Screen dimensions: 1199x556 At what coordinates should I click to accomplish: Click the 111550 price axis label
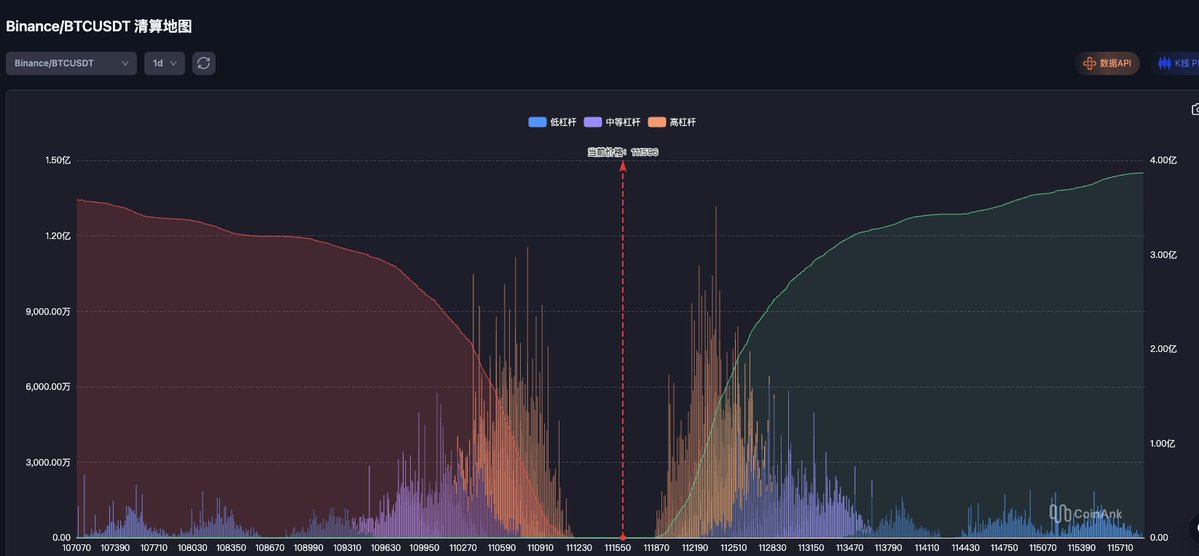click(x=617, y=548)
